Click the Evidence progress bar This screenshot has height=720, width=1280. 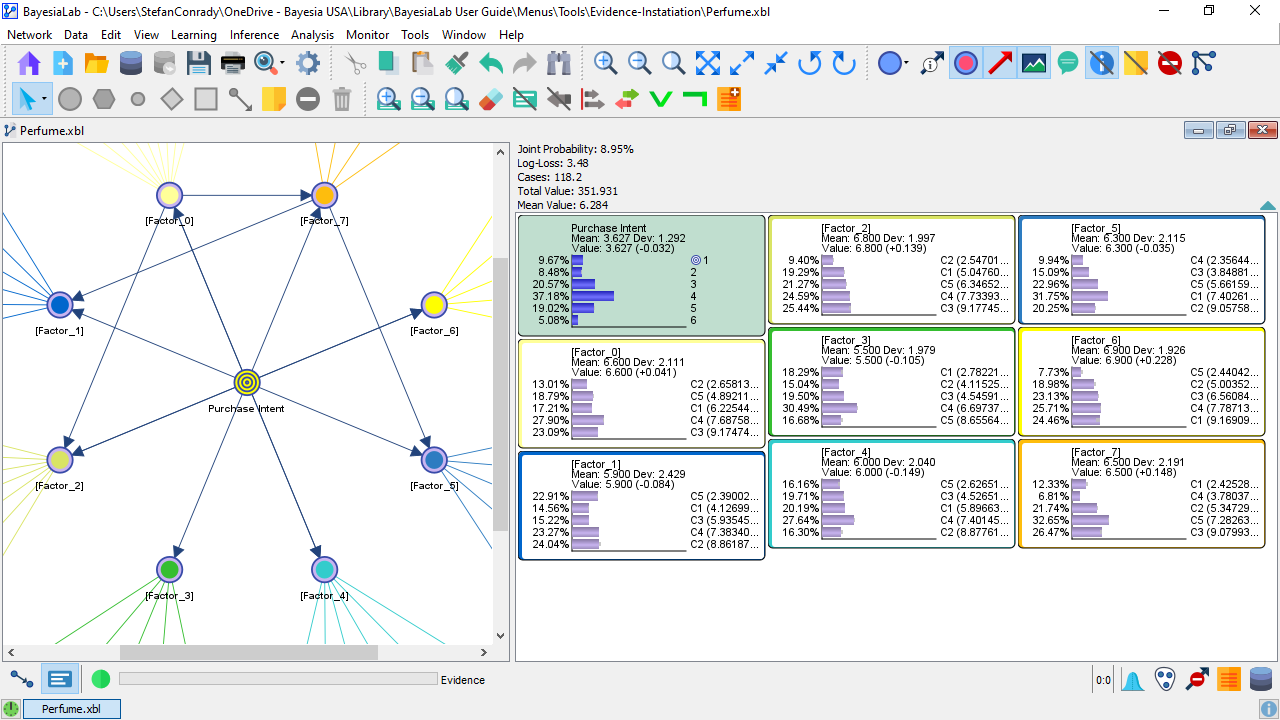[x=278, y=679]
